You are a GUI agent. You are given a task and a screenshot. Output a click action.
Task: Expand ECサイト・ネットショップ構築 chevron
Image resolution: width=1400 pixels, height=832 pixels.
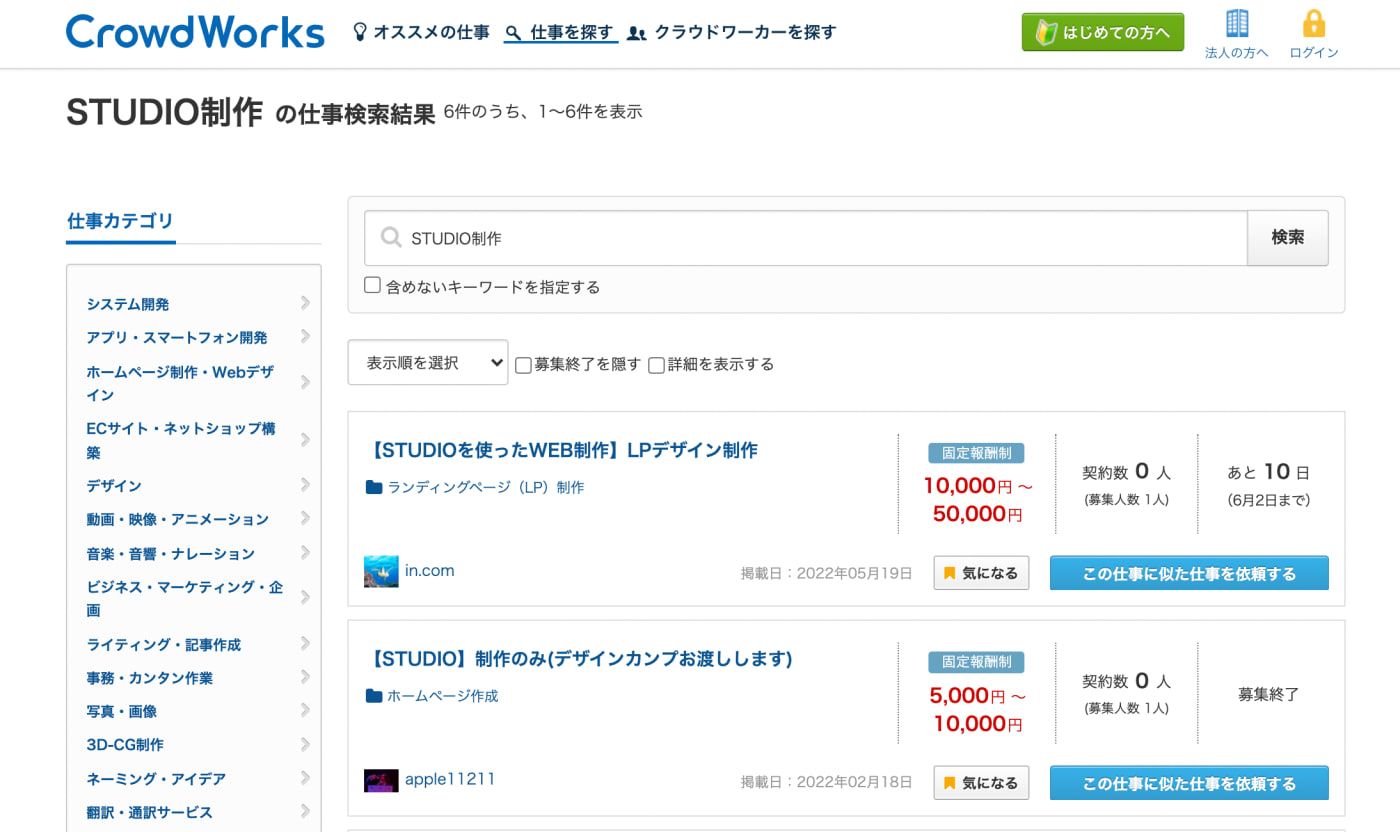[305, 439]
